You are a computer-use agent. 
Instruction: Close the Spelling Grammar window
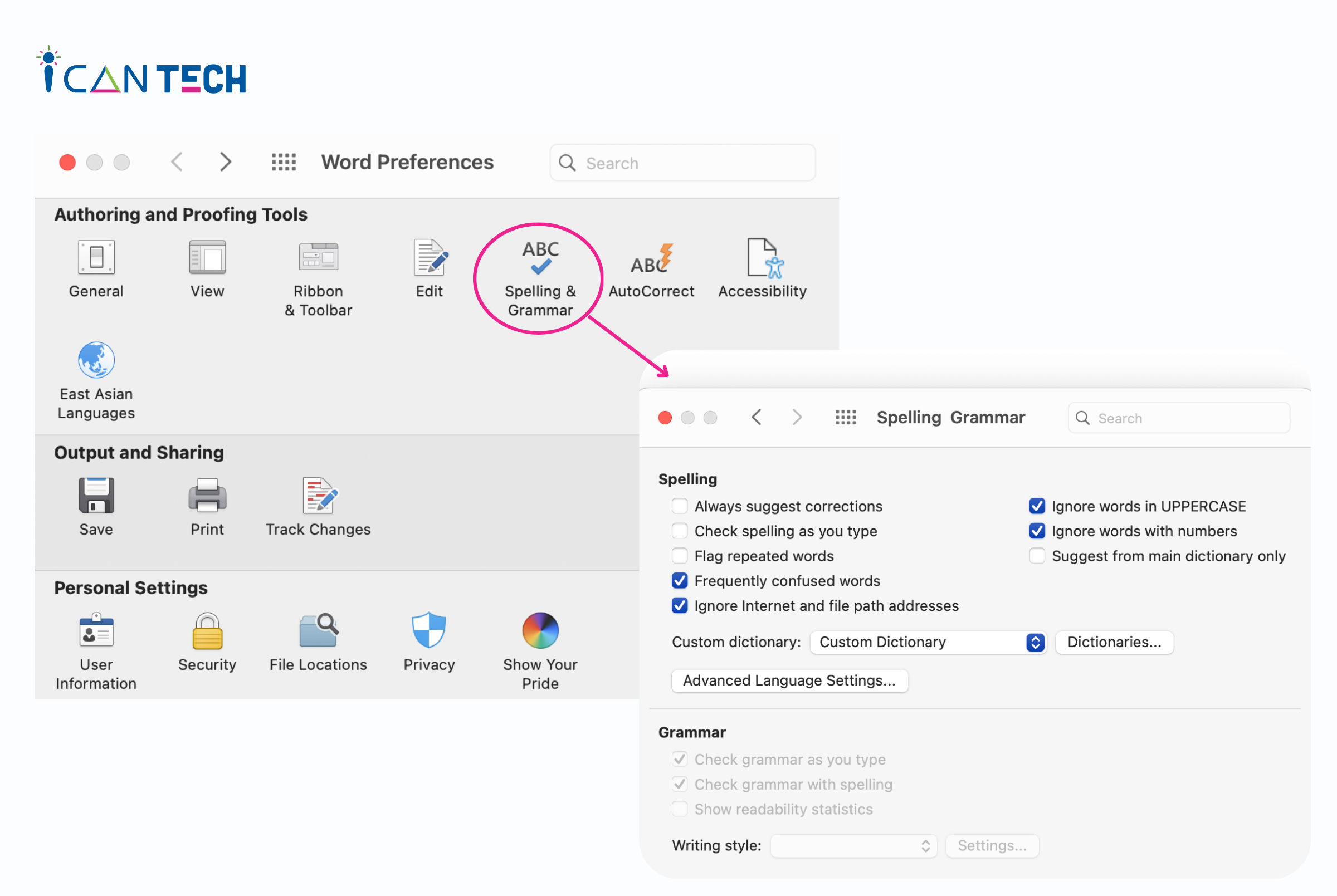665,418
